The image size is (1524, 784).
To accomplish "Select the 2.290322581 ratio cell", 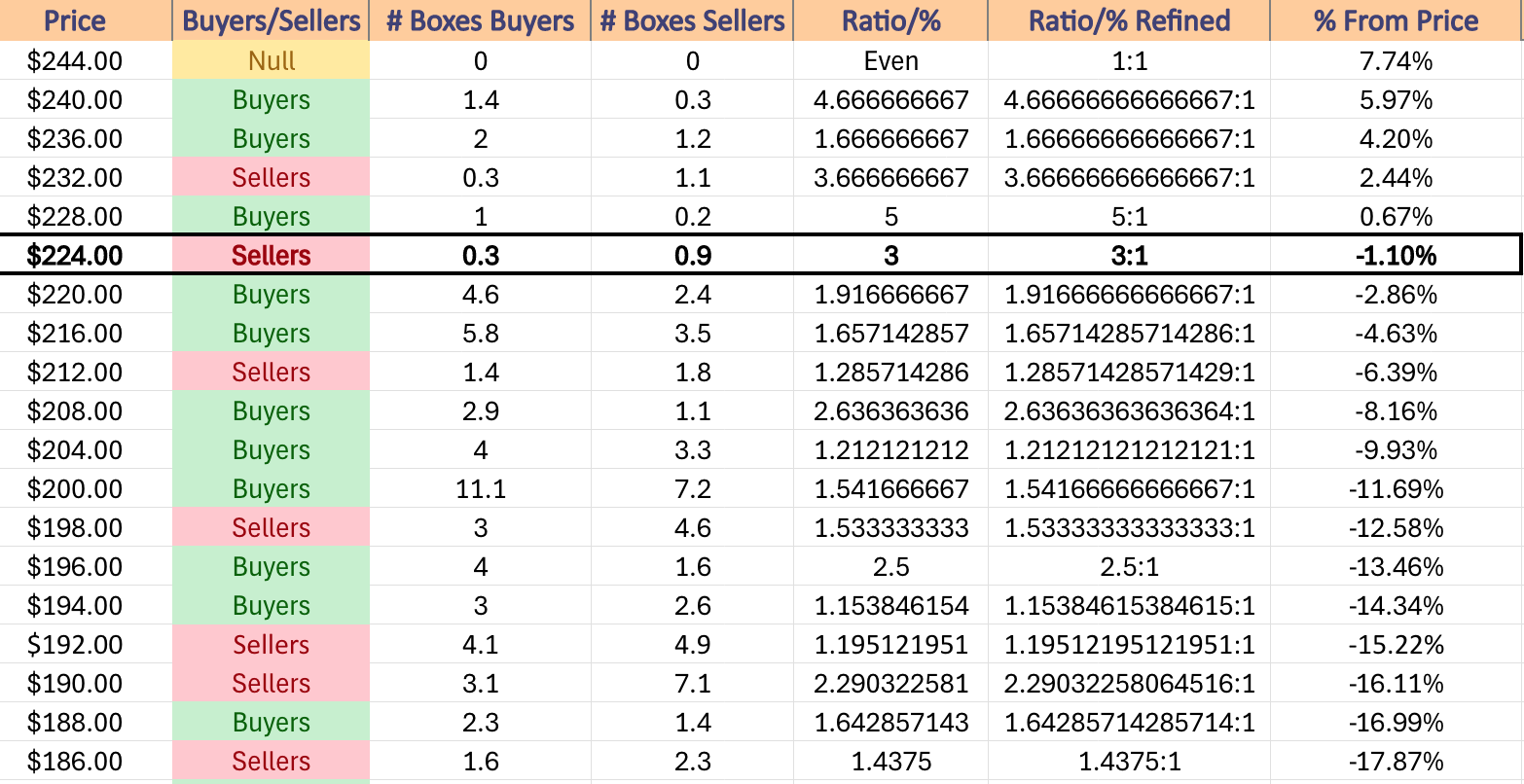I will pos(890,684).
